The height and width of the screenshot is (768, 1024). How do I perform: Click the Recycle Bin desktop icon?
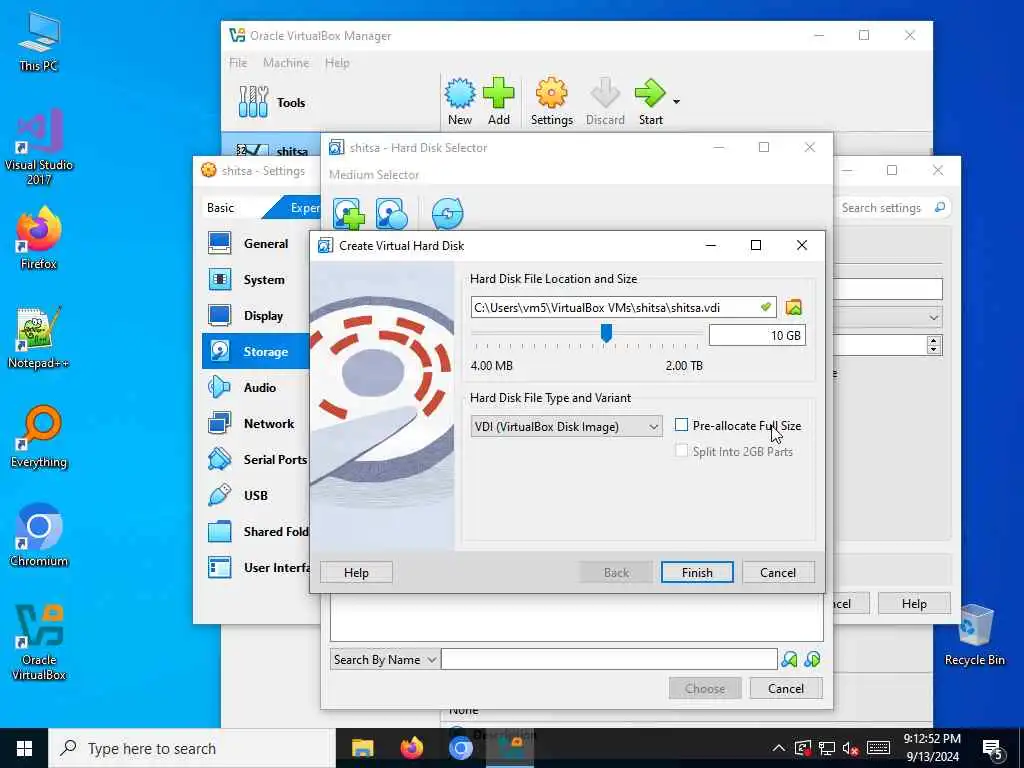click(x=974, y=633)
